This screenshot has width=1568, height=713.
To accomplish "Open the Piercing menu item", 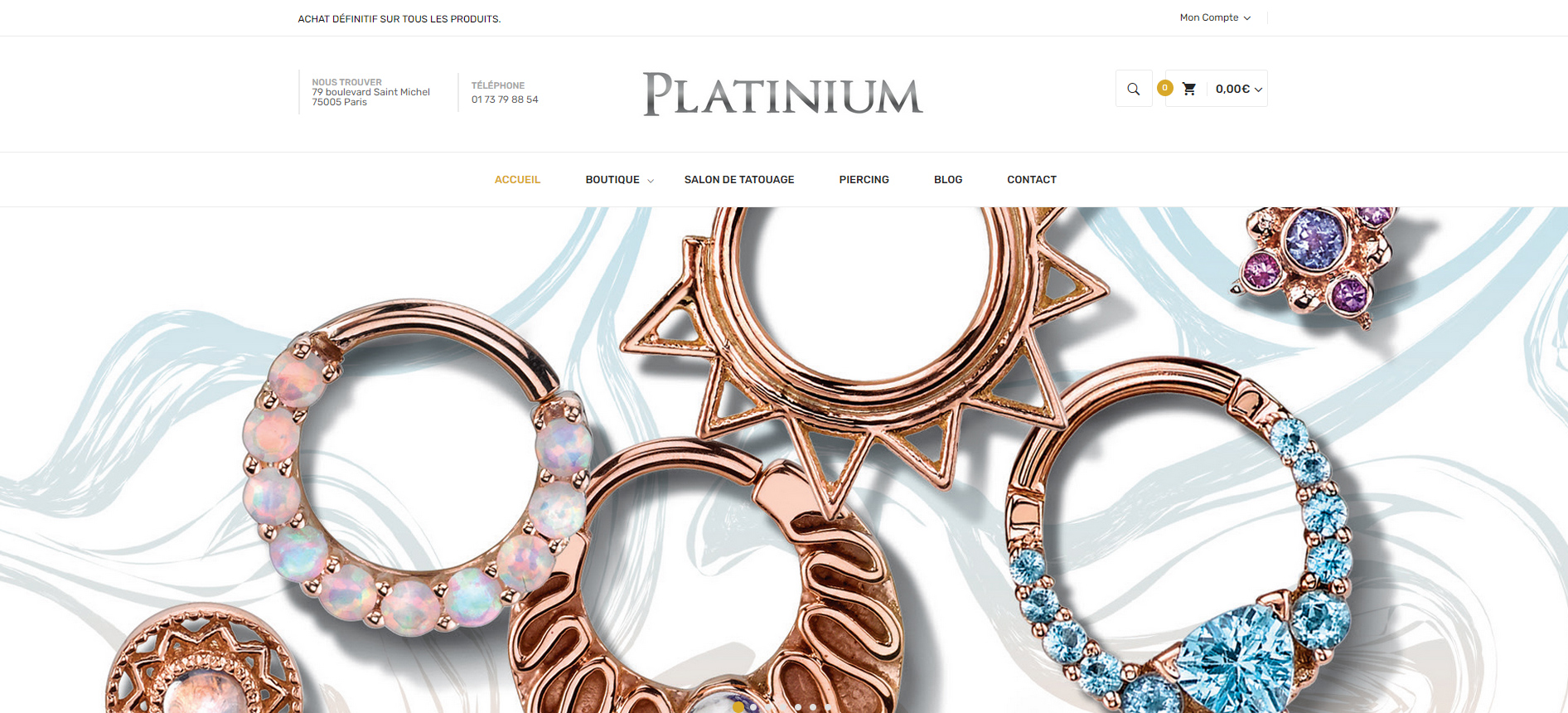I will click(x=864, y=180).
